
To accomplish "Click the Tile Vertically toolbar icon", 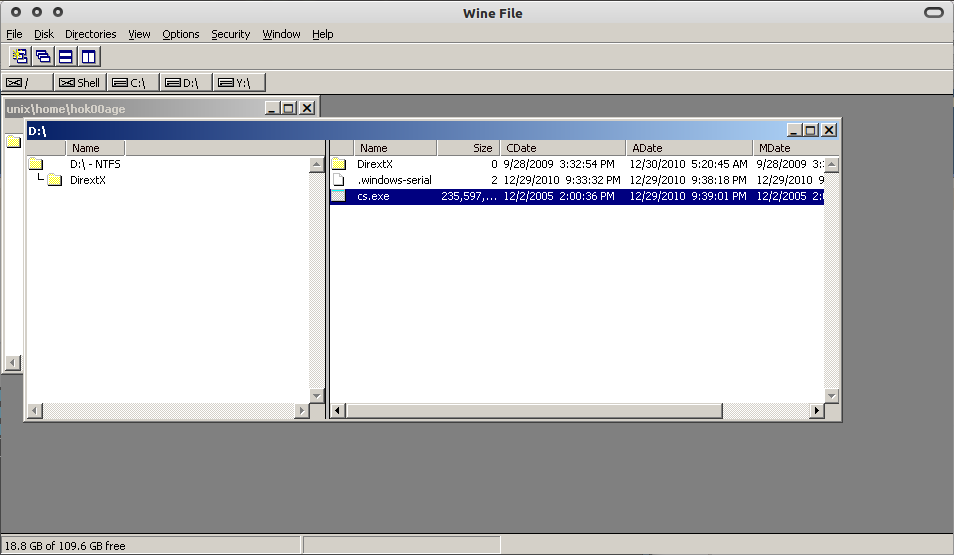I will (x=88, y=57).
